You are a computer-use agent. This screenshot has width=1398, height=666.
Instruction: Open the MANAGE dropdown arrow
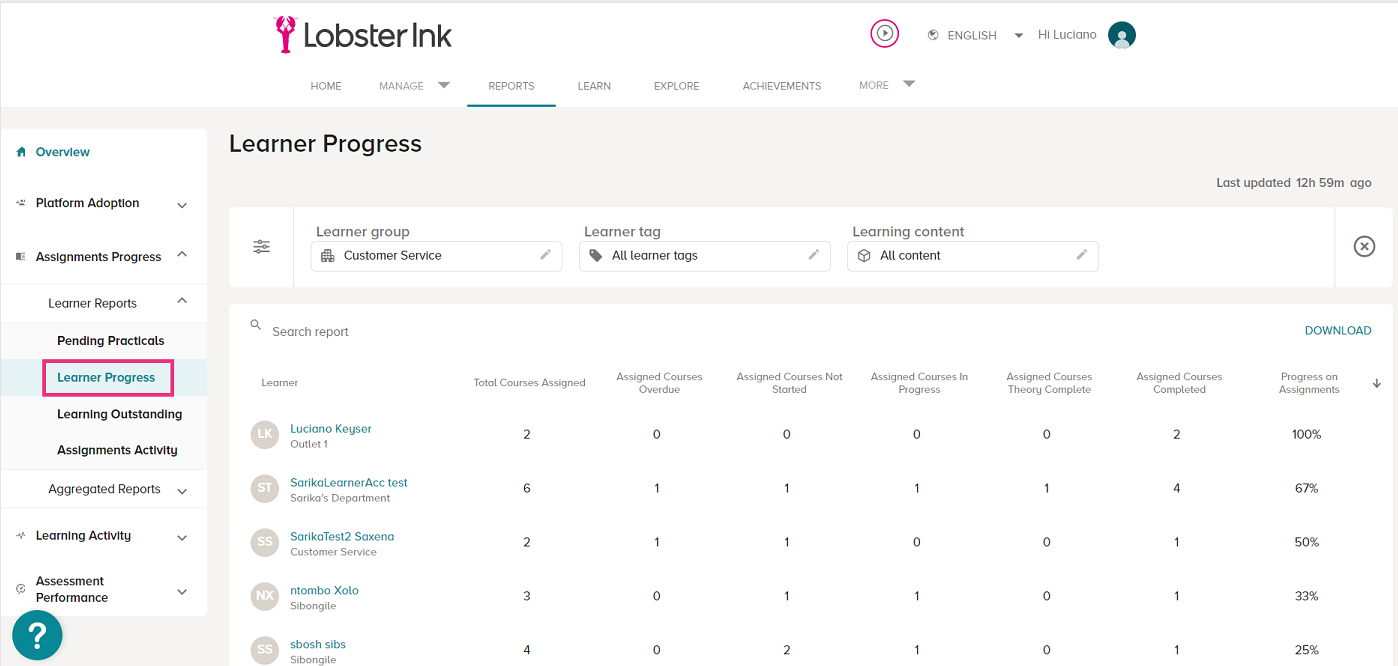click(444, 85)
